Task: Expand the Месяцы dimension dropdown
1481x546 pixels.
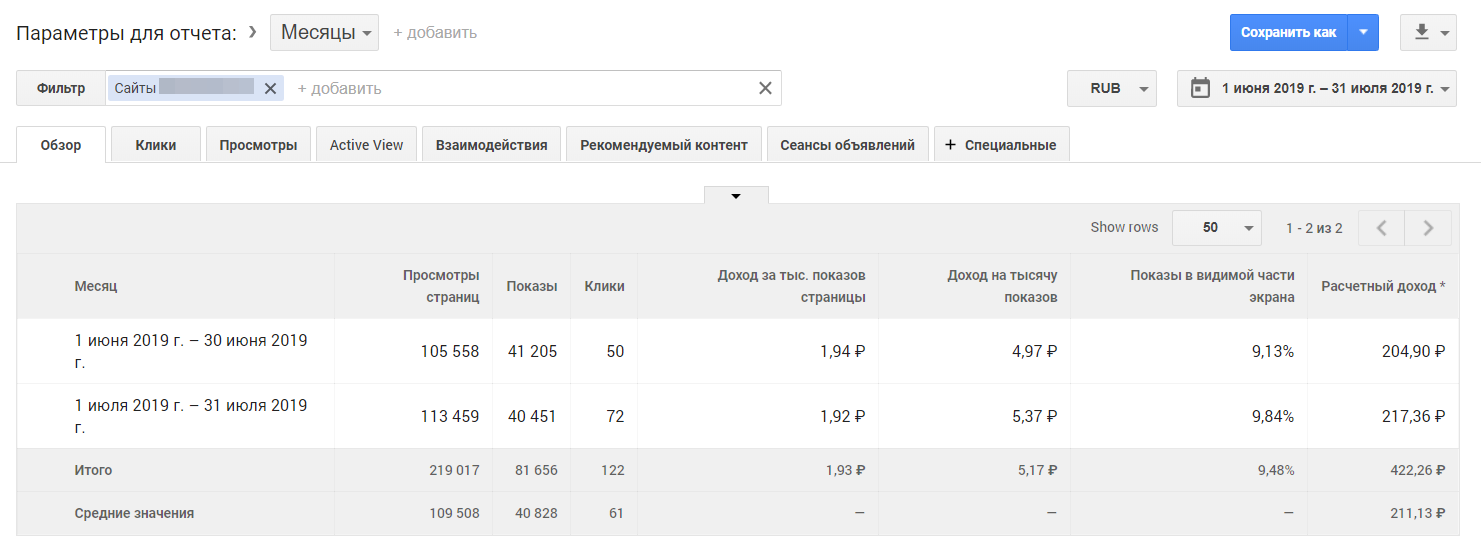Action: (x=324, y=32)
